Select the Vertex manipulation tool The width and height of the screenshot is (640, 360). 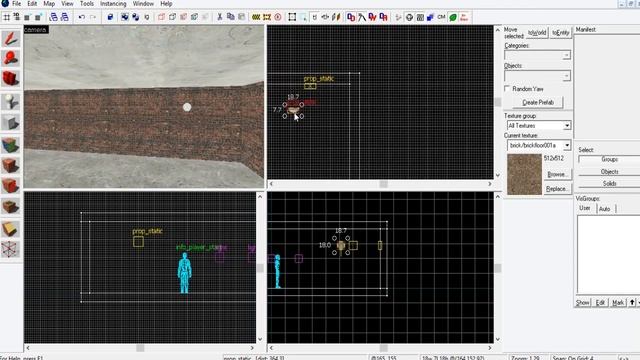[x=10, y=249]
